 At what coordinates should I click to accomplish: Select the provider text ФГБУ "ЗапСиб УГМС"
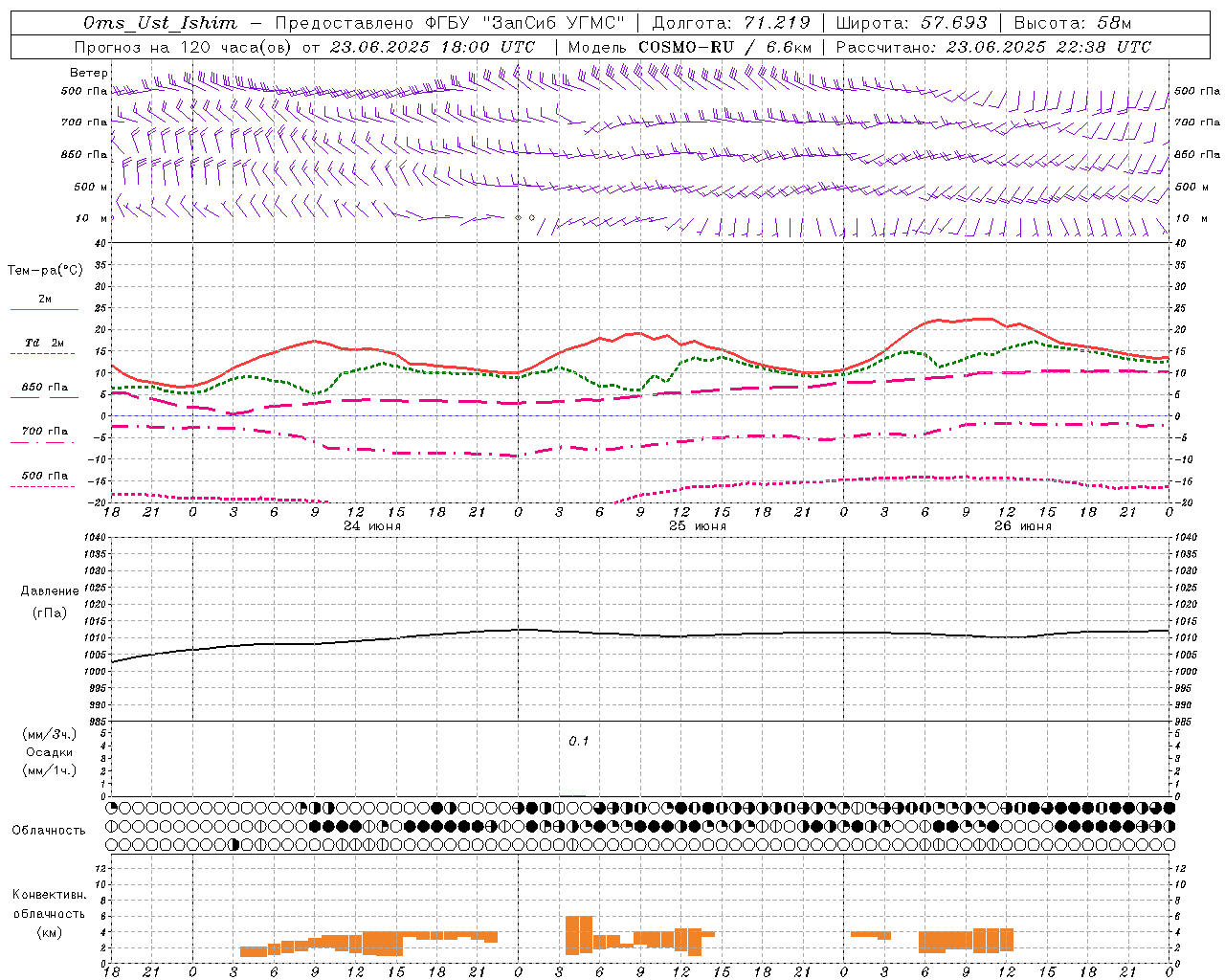[524, 23]
